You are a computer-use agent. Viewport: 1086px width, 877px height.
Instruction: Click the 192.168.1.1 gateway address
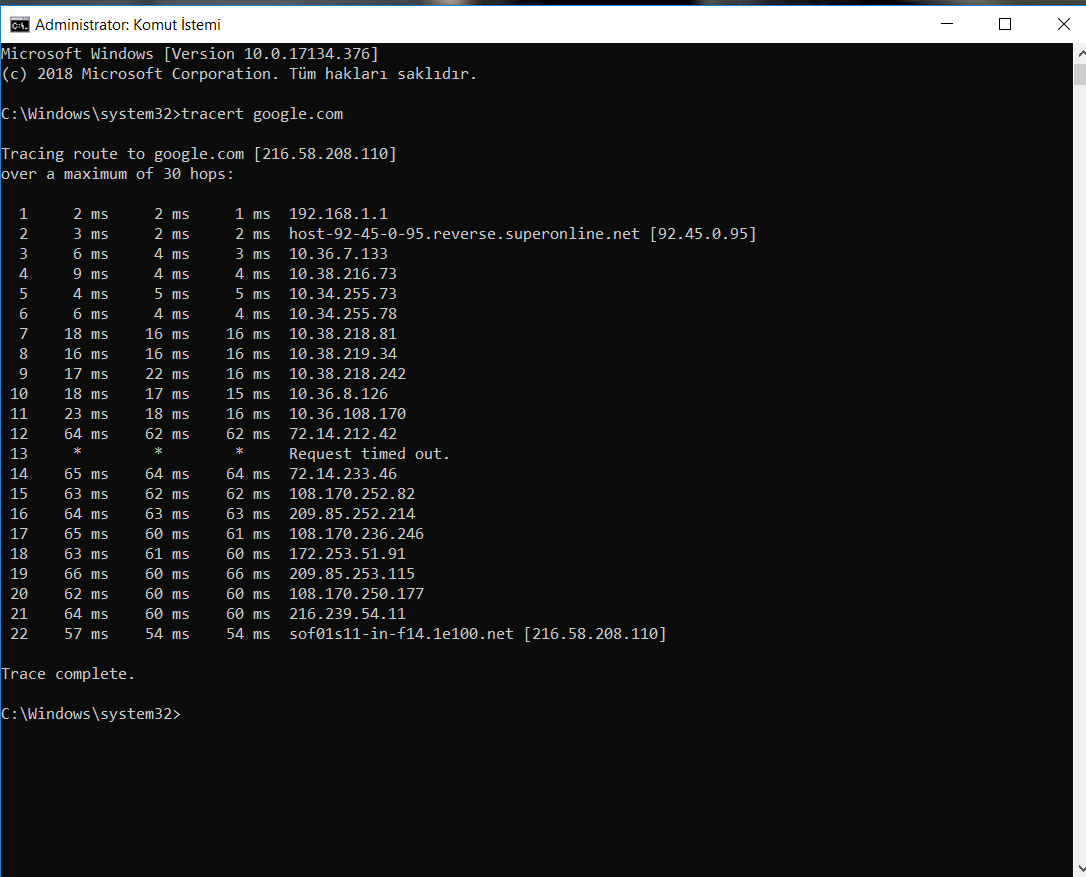point(338,214)
